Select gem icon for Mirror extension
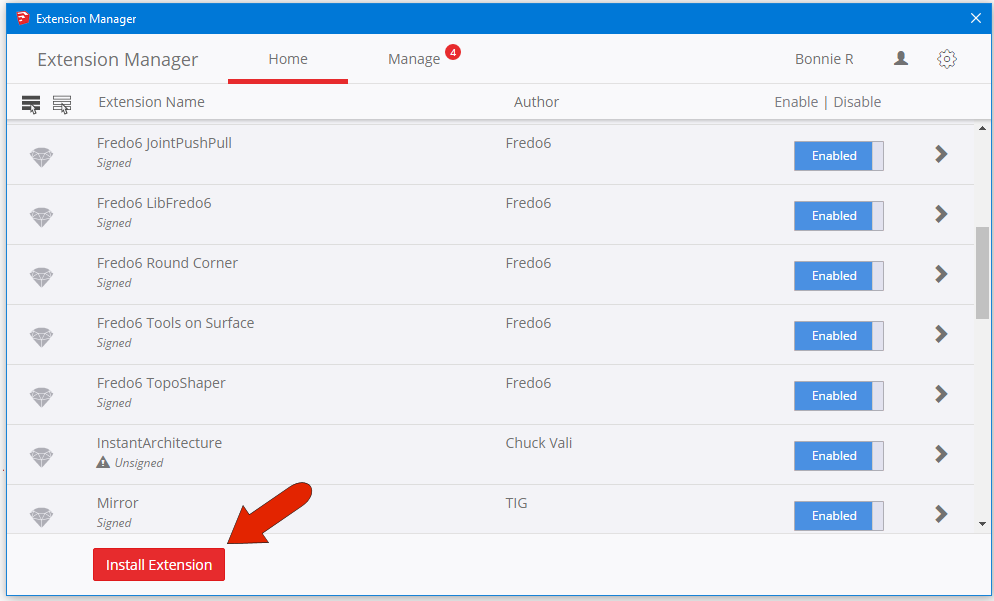 42,516
